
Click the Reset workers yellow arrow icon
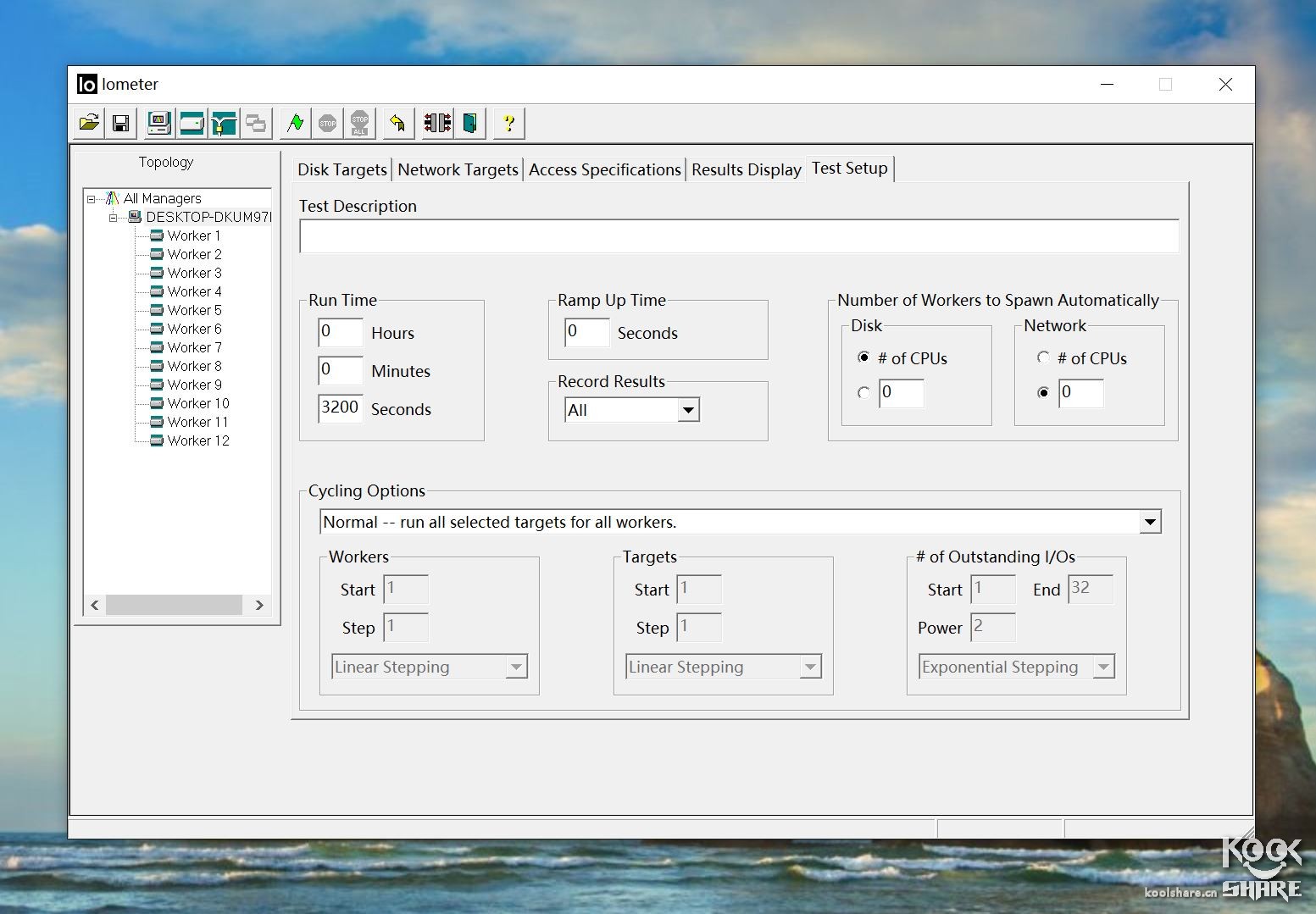(x=397, y=124)
